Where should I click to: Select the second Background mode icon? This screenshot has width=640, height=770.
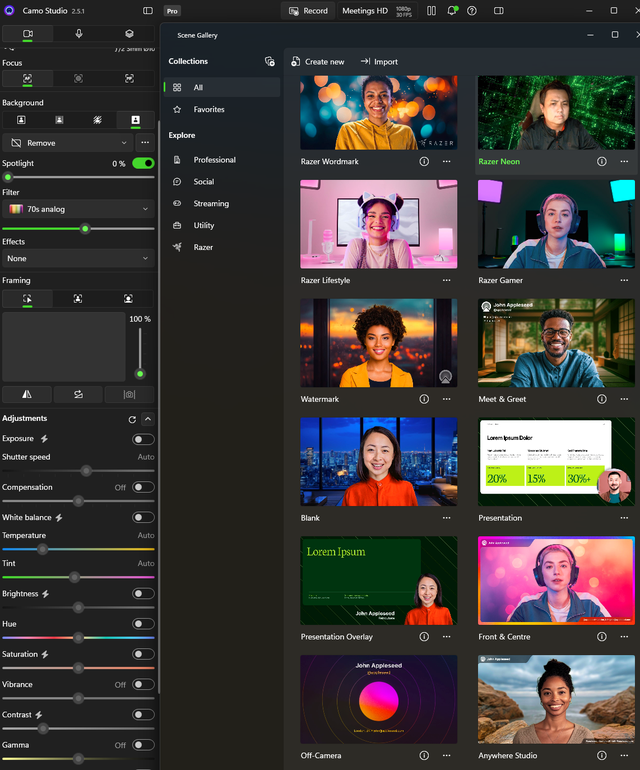point(59,120)
